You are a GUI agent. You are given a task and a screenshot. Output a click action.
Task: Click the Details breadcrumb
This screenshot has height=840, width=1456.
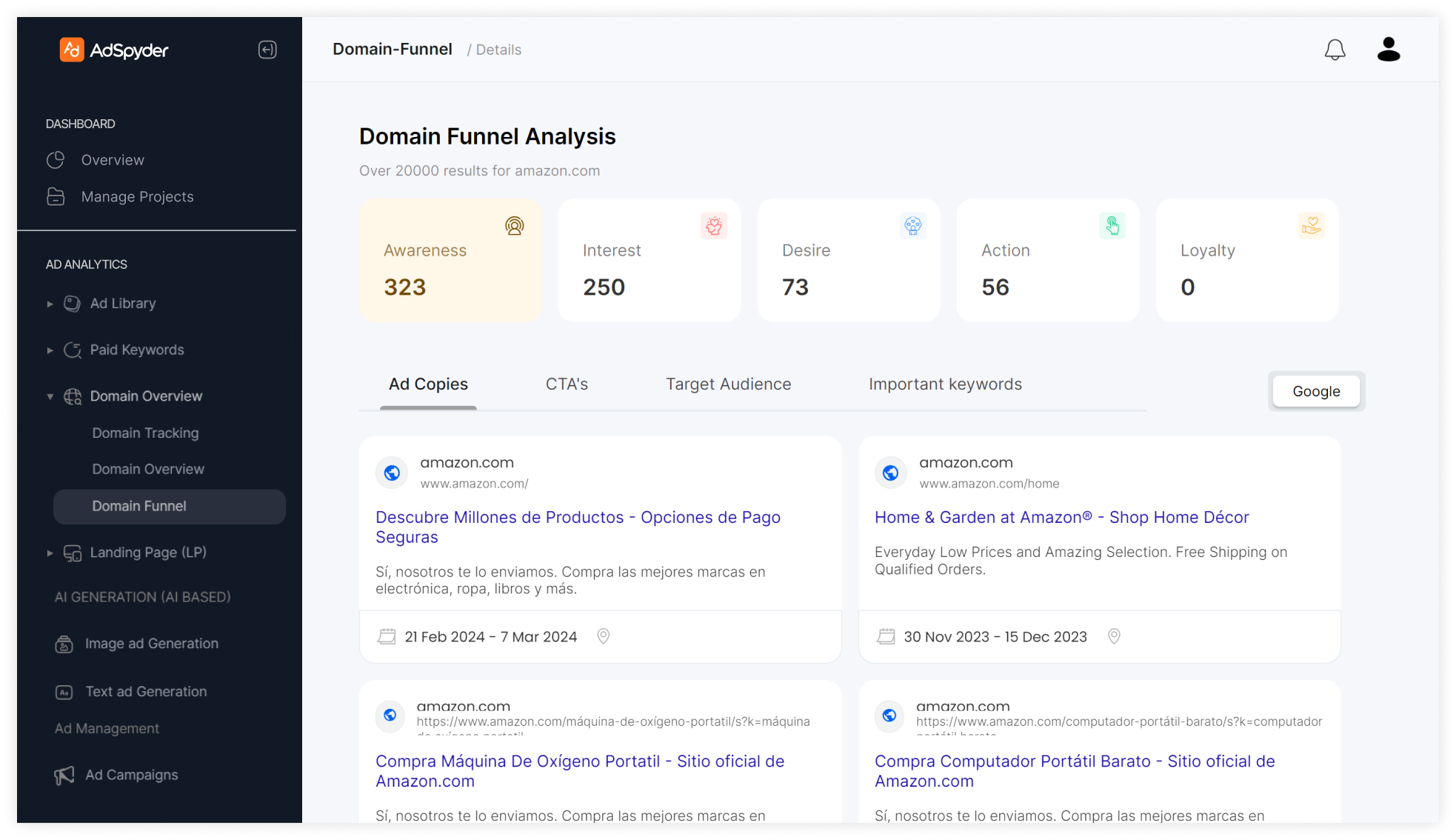coord(498,50)
